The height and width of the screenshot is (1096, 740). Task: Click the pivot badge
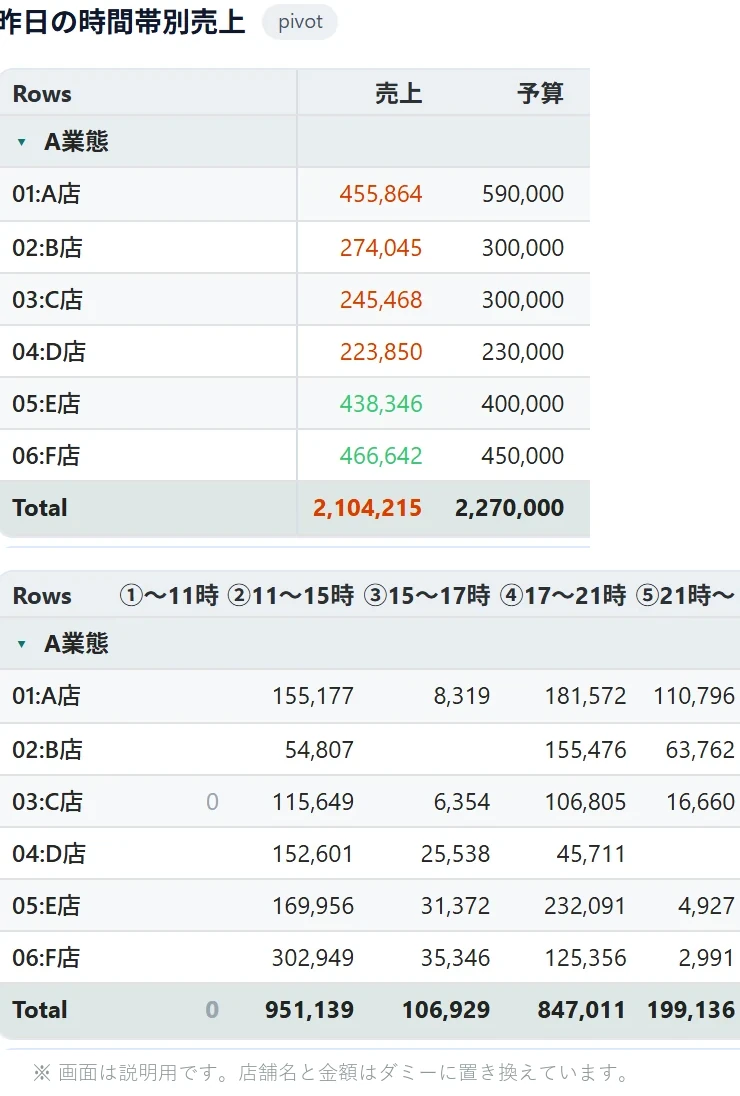tap(300, 22)
